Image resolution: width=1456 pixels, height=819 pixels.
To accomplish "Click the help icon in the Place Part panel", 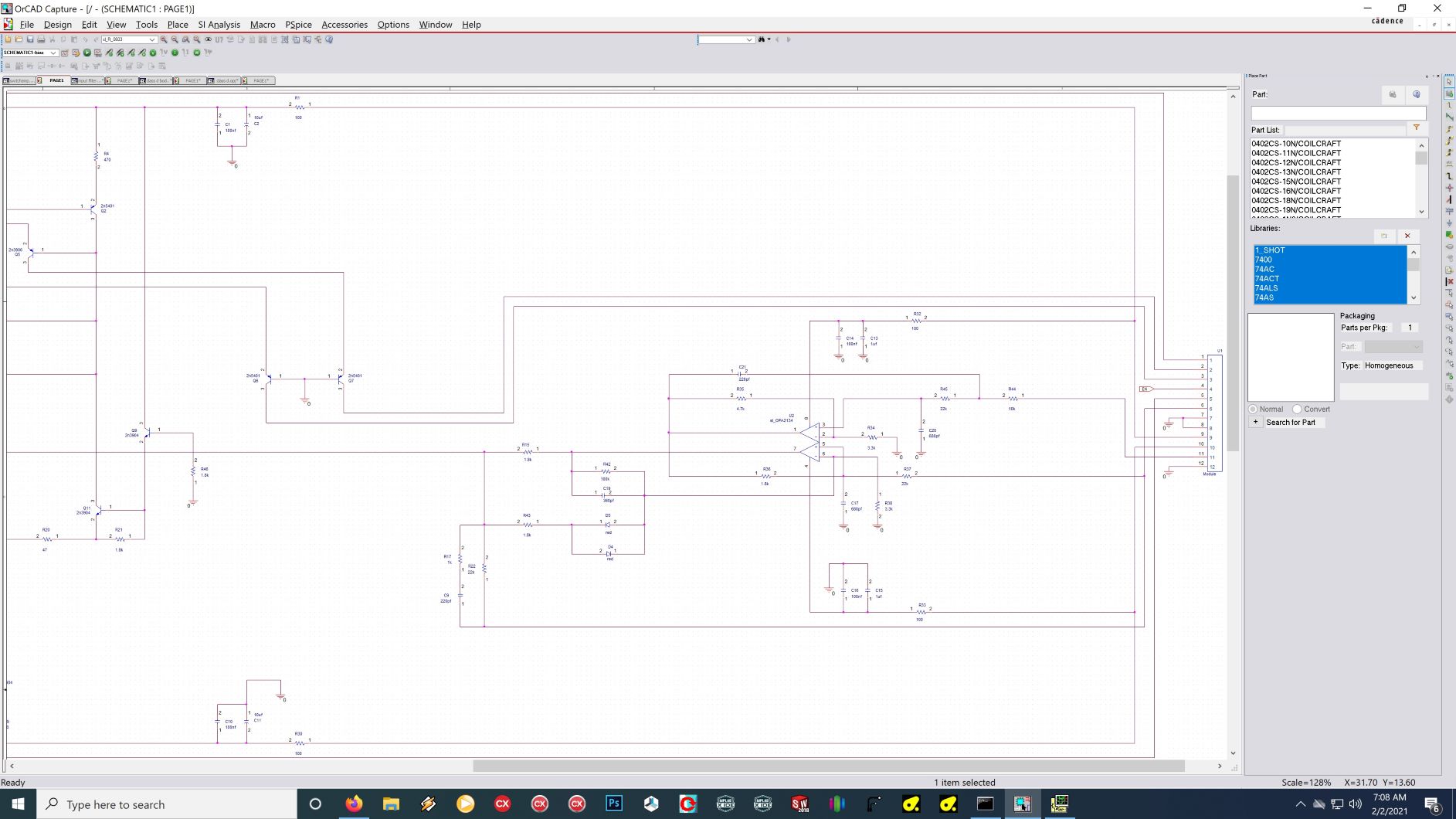I will pyautogui.click(x=1416, y=94).
